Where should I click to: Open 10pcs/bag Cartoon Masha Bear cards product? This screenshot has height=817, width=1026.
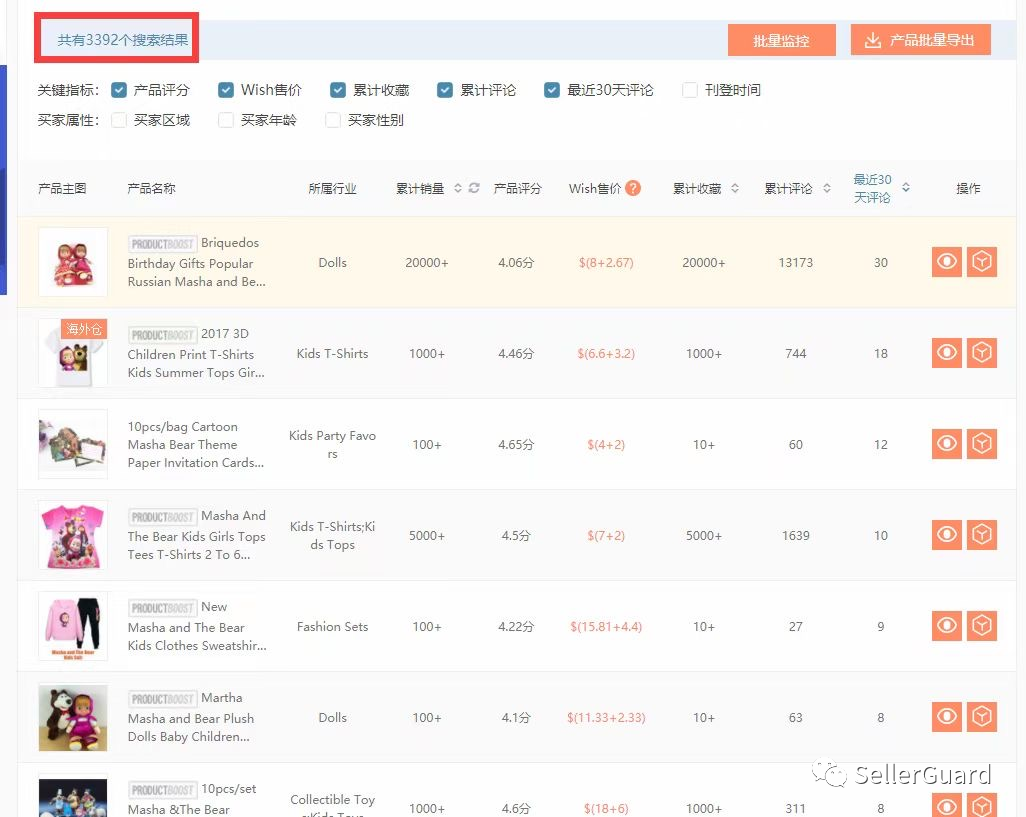[x=196, y=444]
